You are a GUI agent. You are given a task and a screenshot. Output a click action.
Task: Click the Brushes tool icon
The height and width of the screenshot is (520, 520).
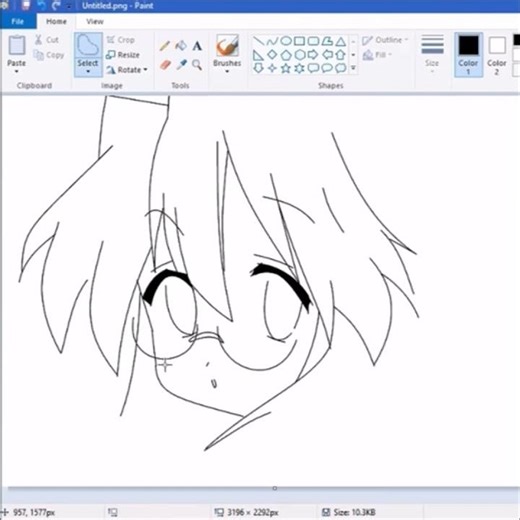click(x=227, y=46)
